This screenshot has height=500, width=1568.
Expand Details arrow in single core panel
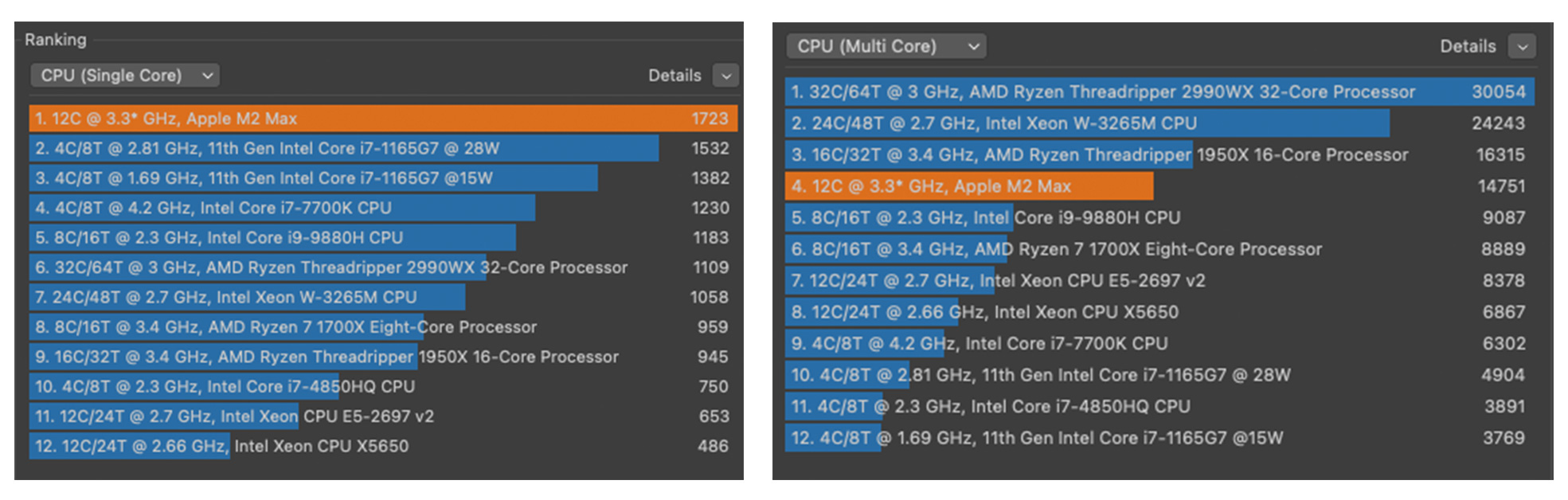725,76
